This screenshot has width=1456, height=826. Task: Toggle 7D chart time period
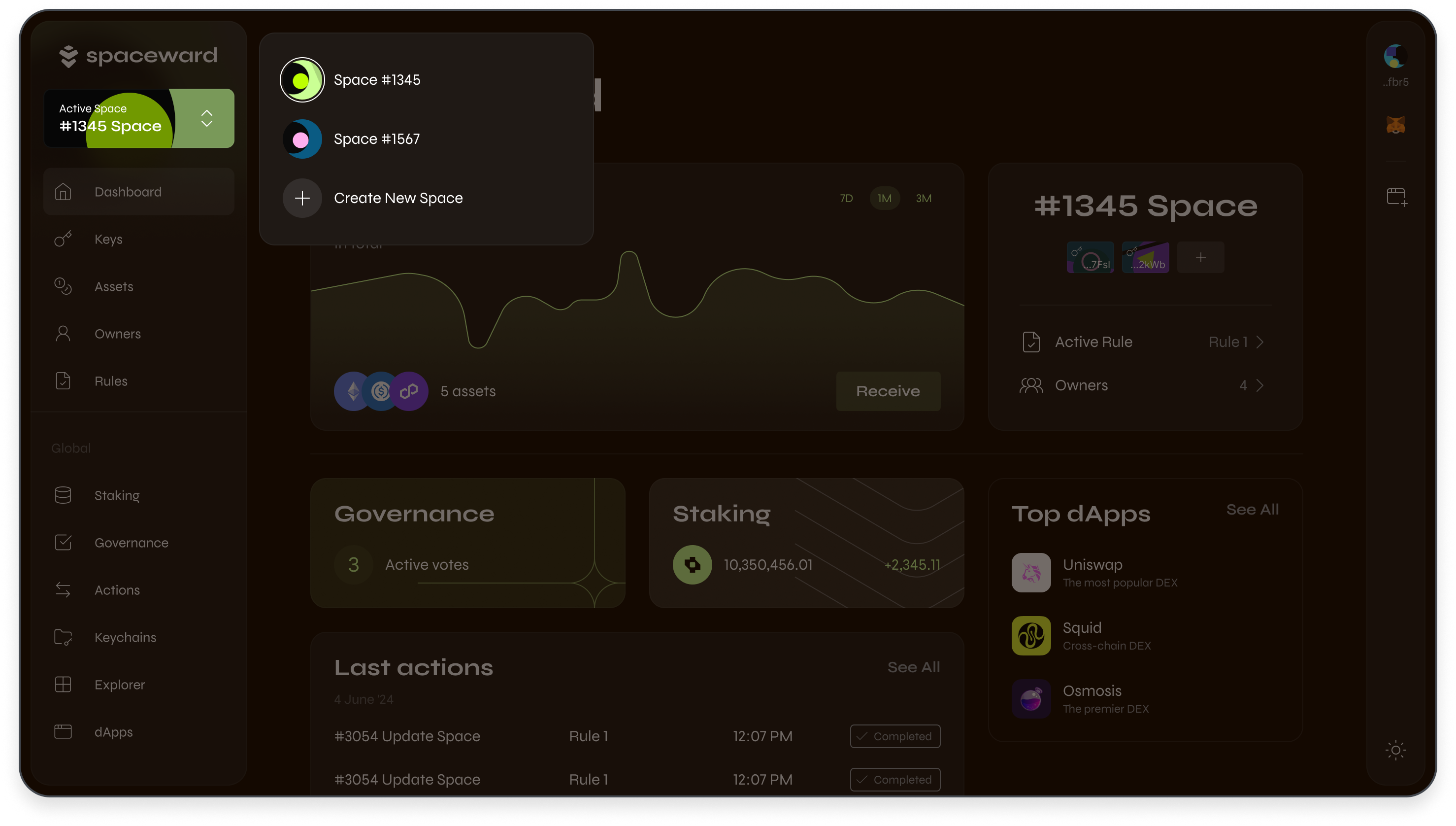point(846,198)
